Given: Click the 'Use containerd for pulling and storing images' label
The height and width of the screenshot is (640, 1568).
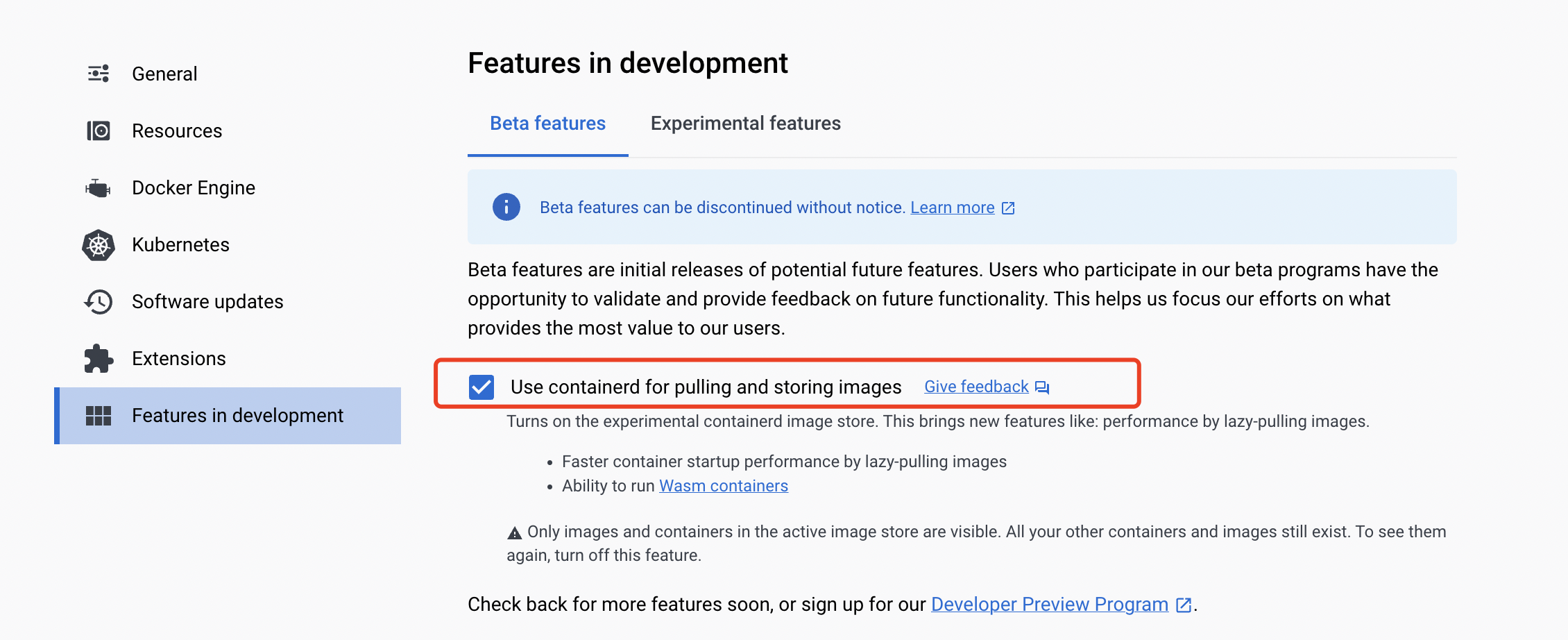Looking at the screenshot, I should (706, 387).
